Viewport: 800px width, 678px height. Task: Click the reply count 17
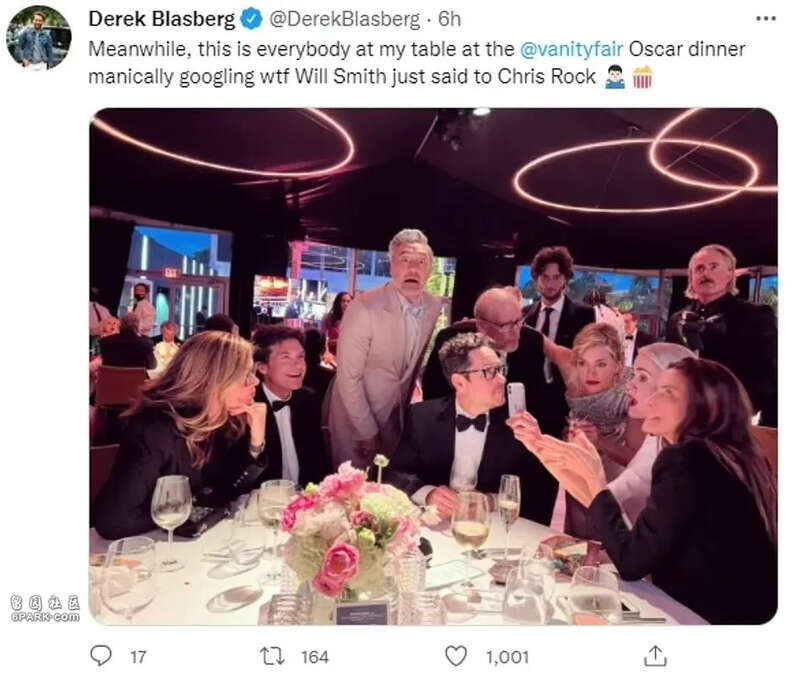[x=138, y=657]
